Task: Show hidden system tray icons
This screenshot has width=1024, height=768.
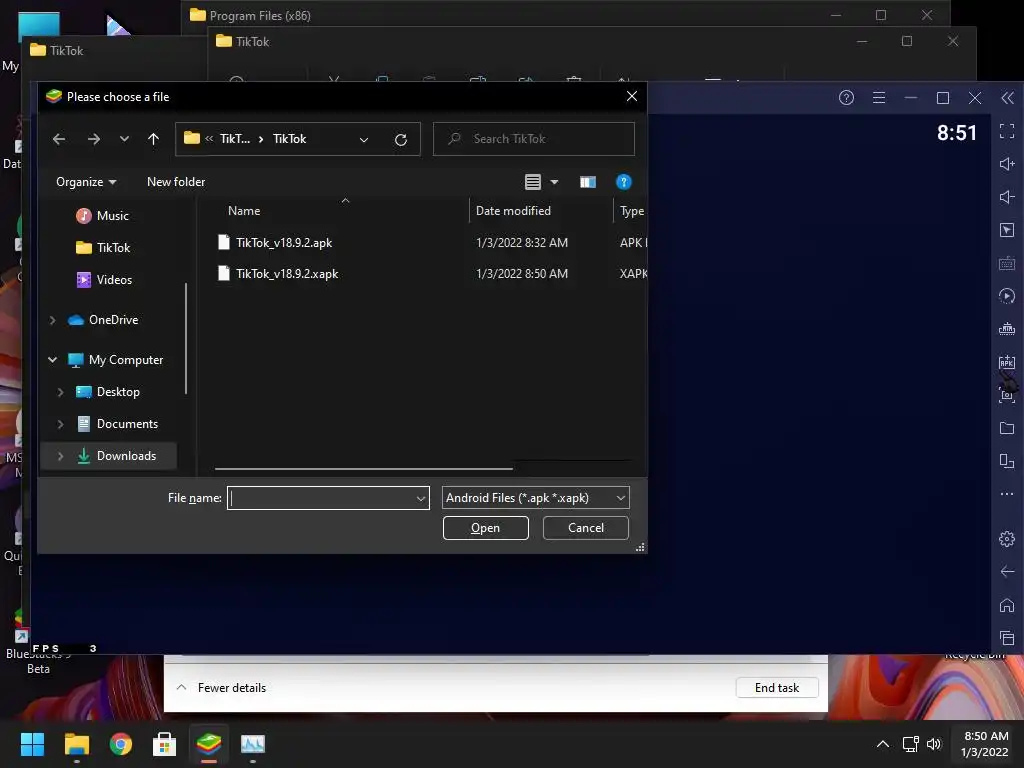Action: click(x=882, y=744)
